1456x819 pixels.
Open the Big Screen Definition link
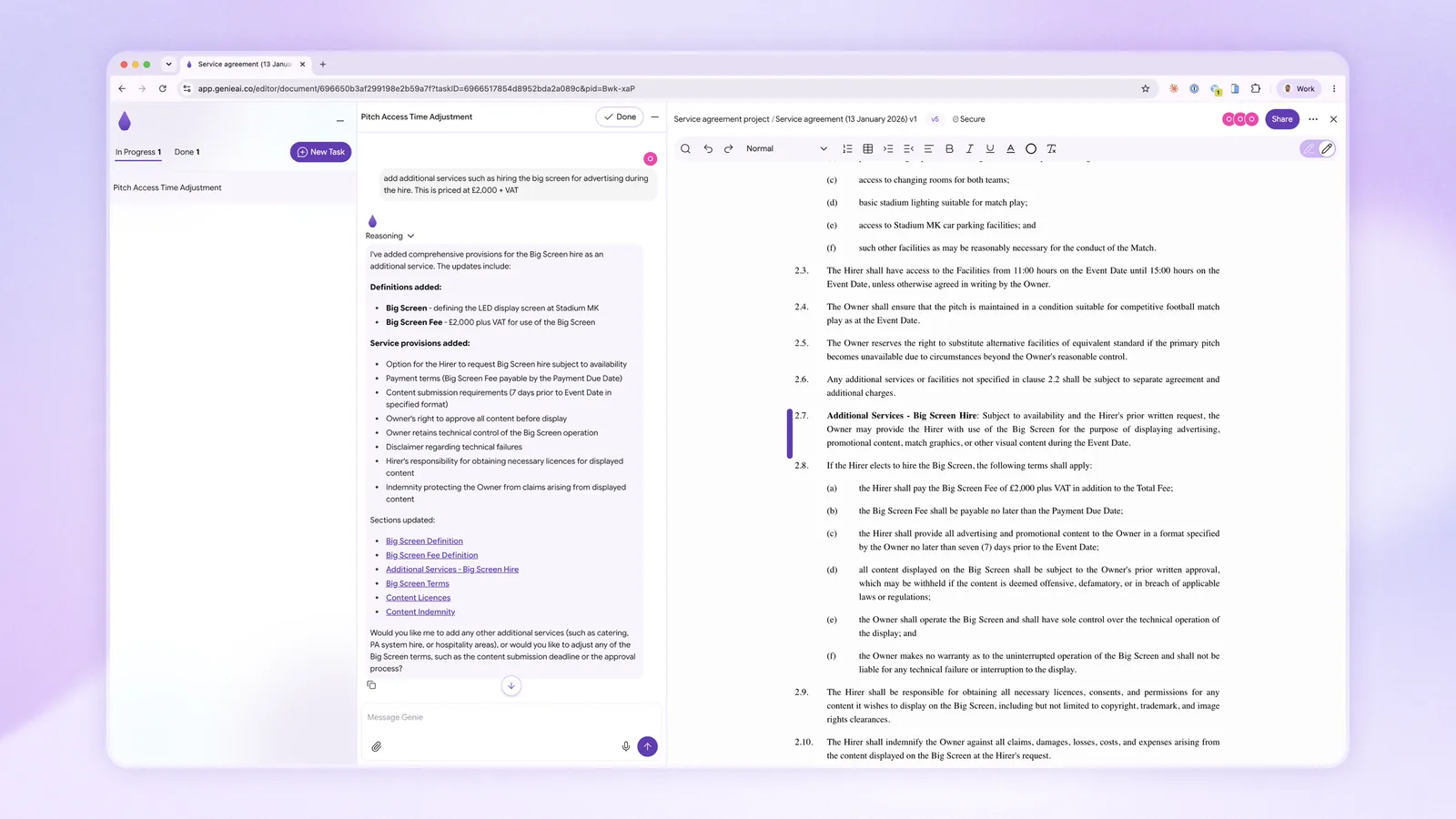(x=424, y=541)
